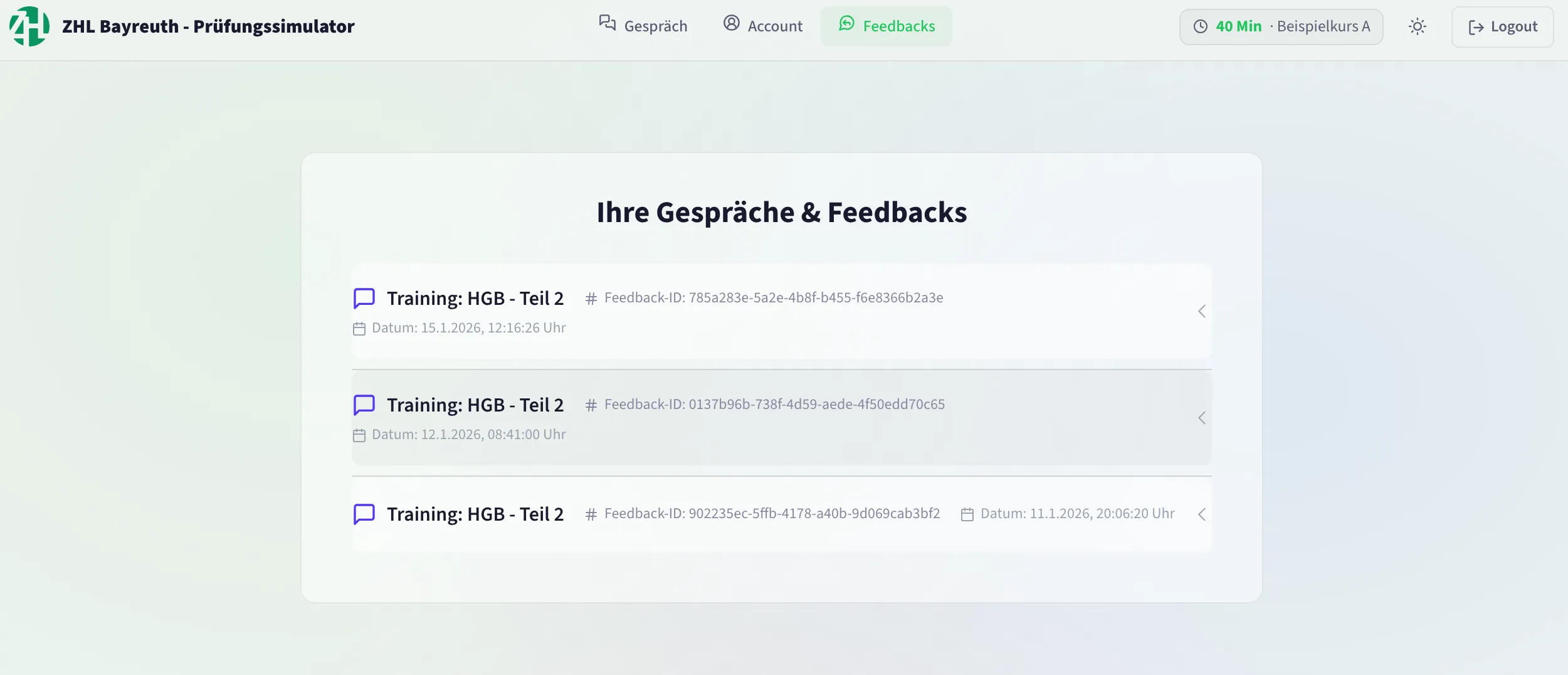Select Feedback-ID 902235ec-5ffb-4178-a40b-9d069cab3bf2 text

coord(772,513)
